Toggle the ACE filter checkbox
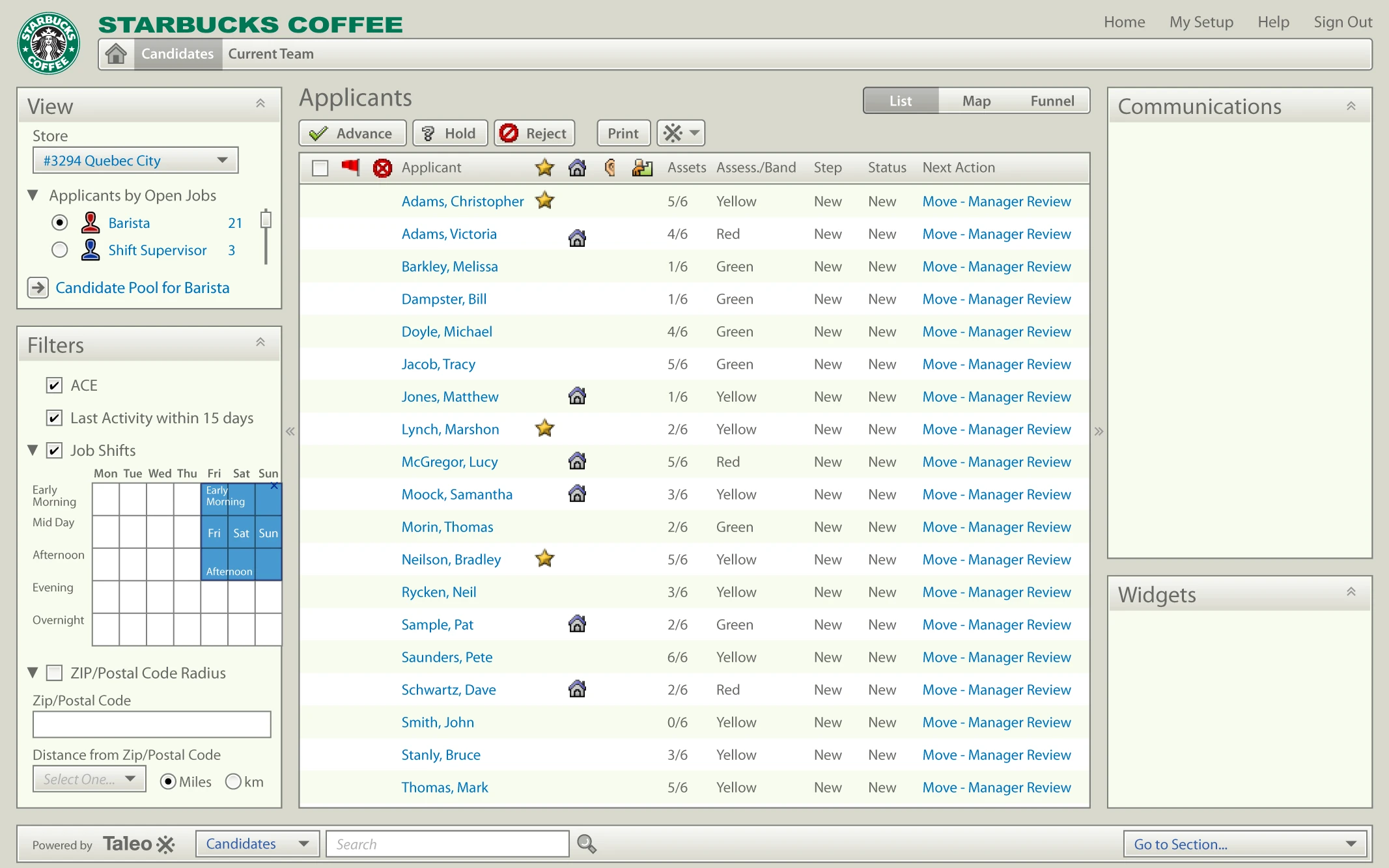The height and width of the screenshot is (868, 1389). click(55, 385)
